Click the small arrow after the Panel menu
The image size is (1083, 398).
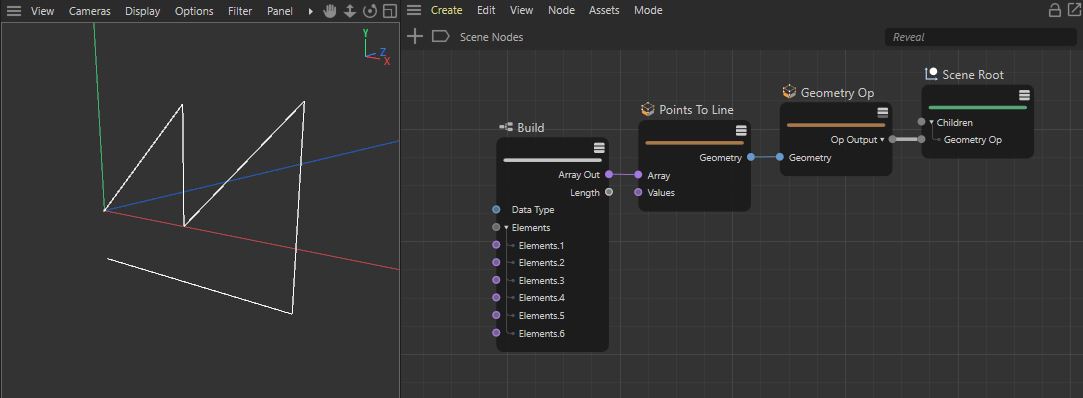click(310, 11)
